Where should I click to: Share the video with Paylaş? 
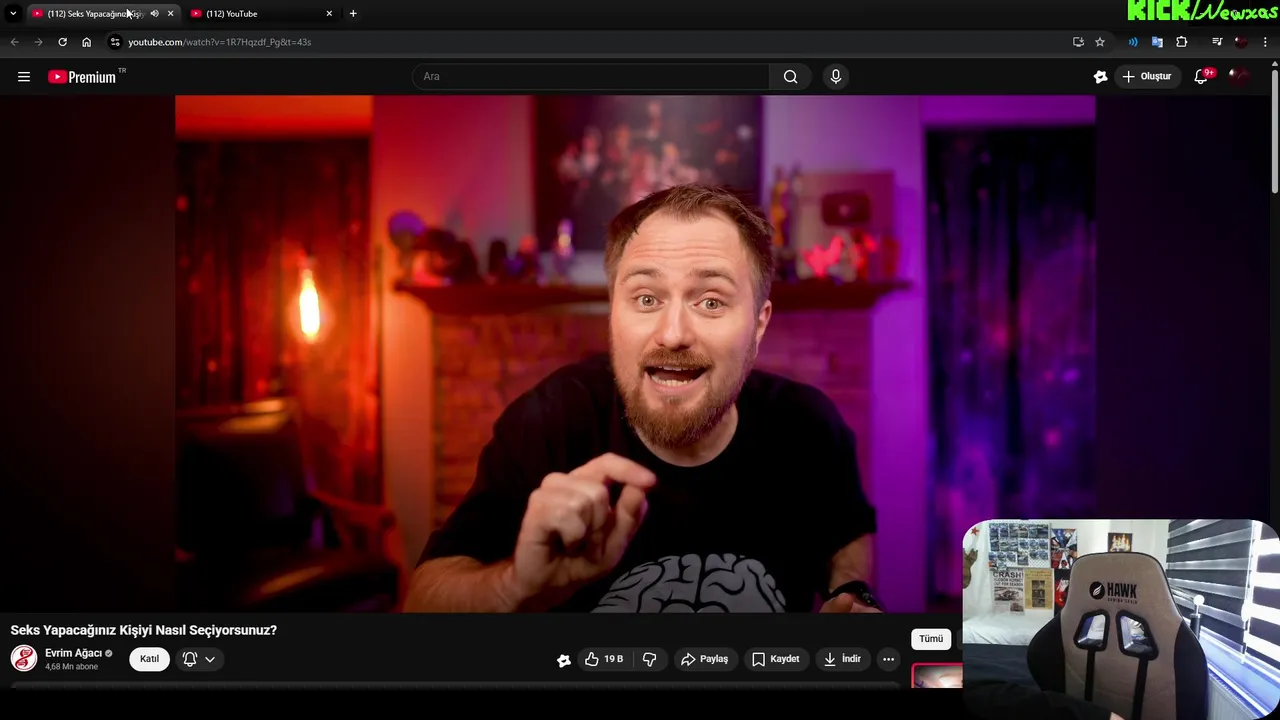704,659
